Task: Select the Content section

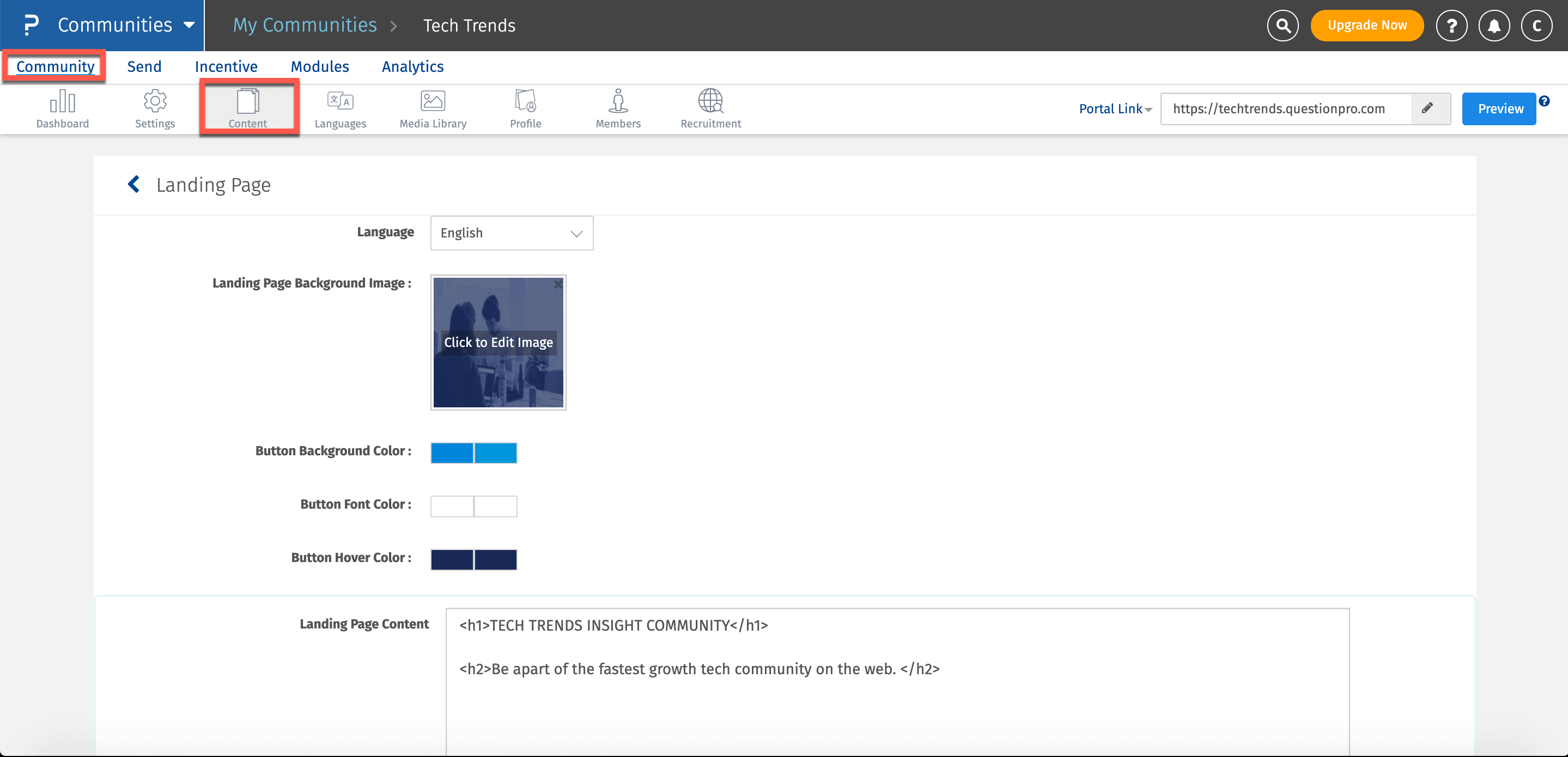Action: click(x=247, y=108)
